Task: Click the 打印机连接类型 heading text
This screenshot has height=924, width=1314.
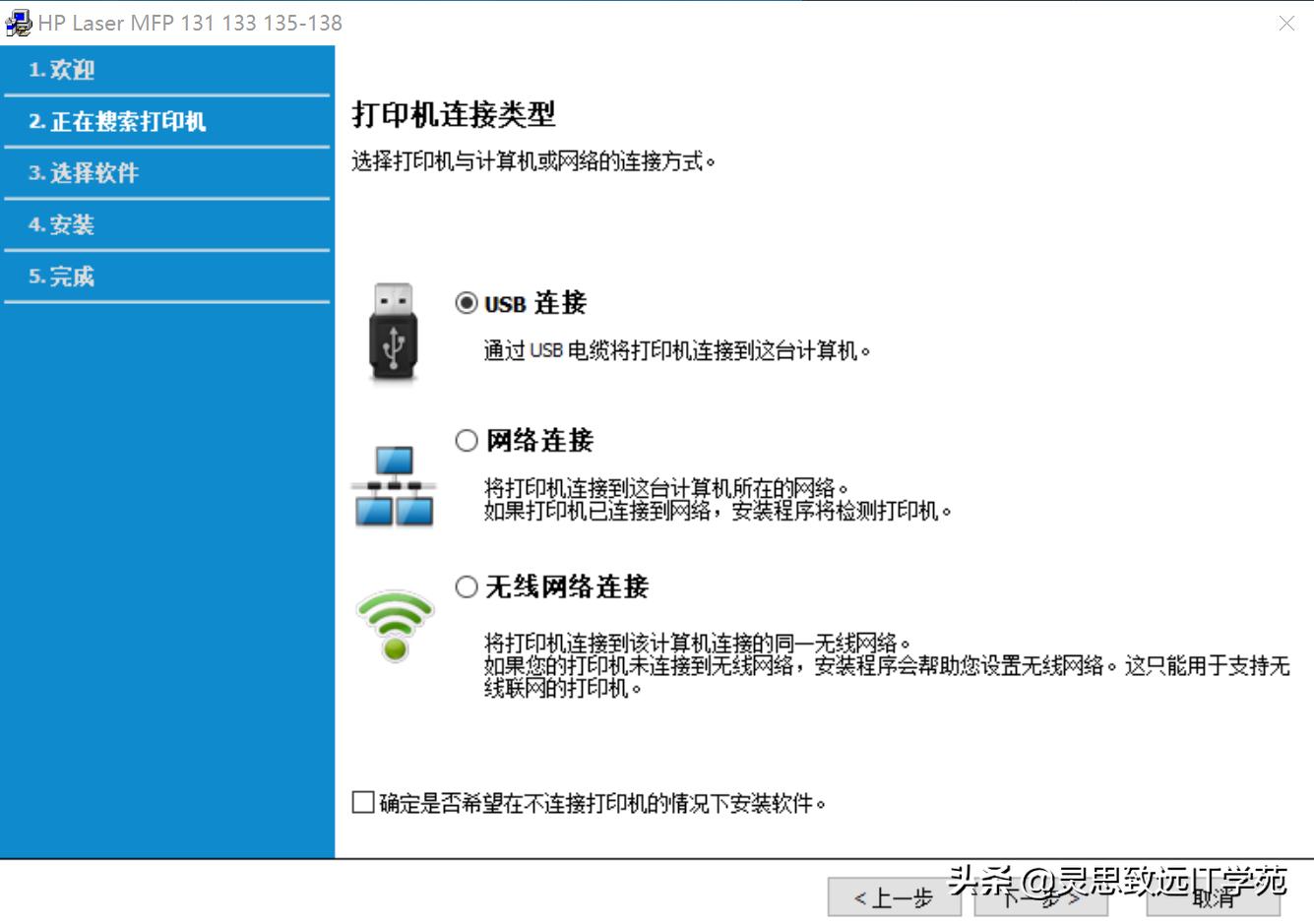Action: pos(453,112)
